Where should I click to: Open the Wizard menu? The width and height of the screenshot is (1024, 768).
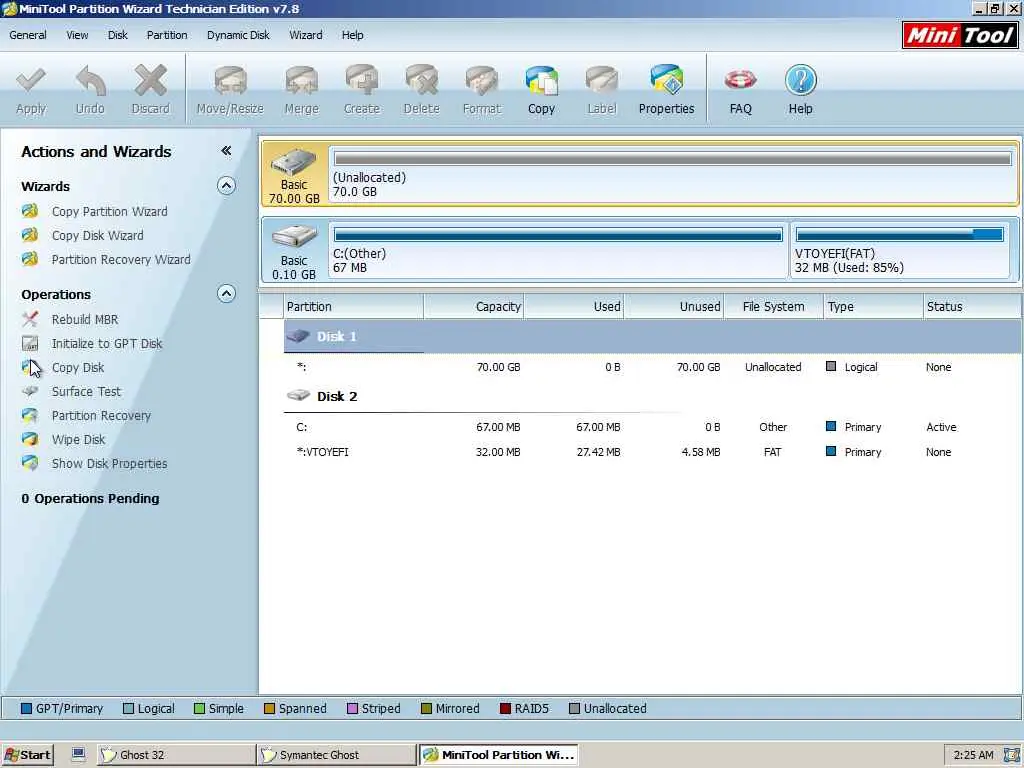(x=306, y=35)
